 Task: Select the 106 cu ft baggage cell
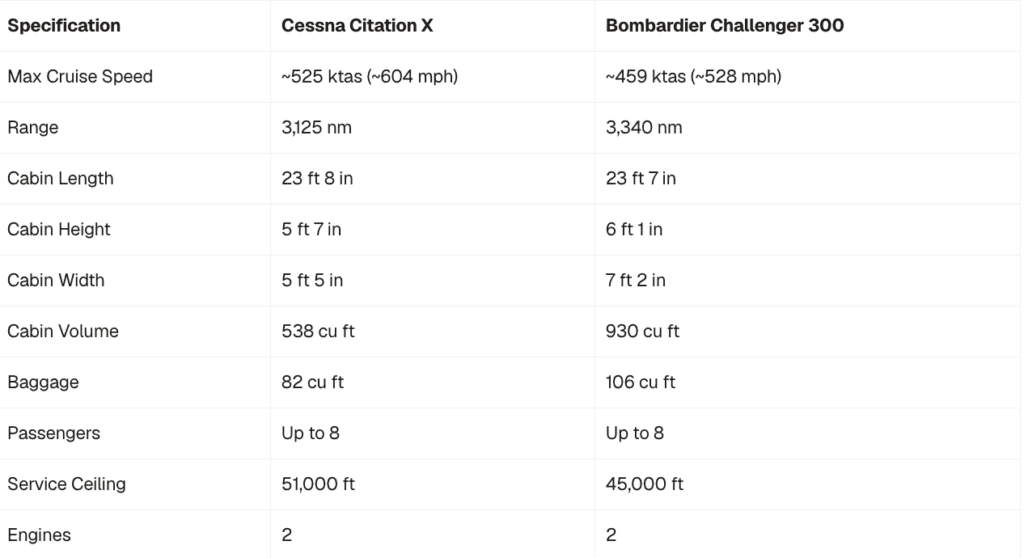pyautogui.click(x=640, y=382)
